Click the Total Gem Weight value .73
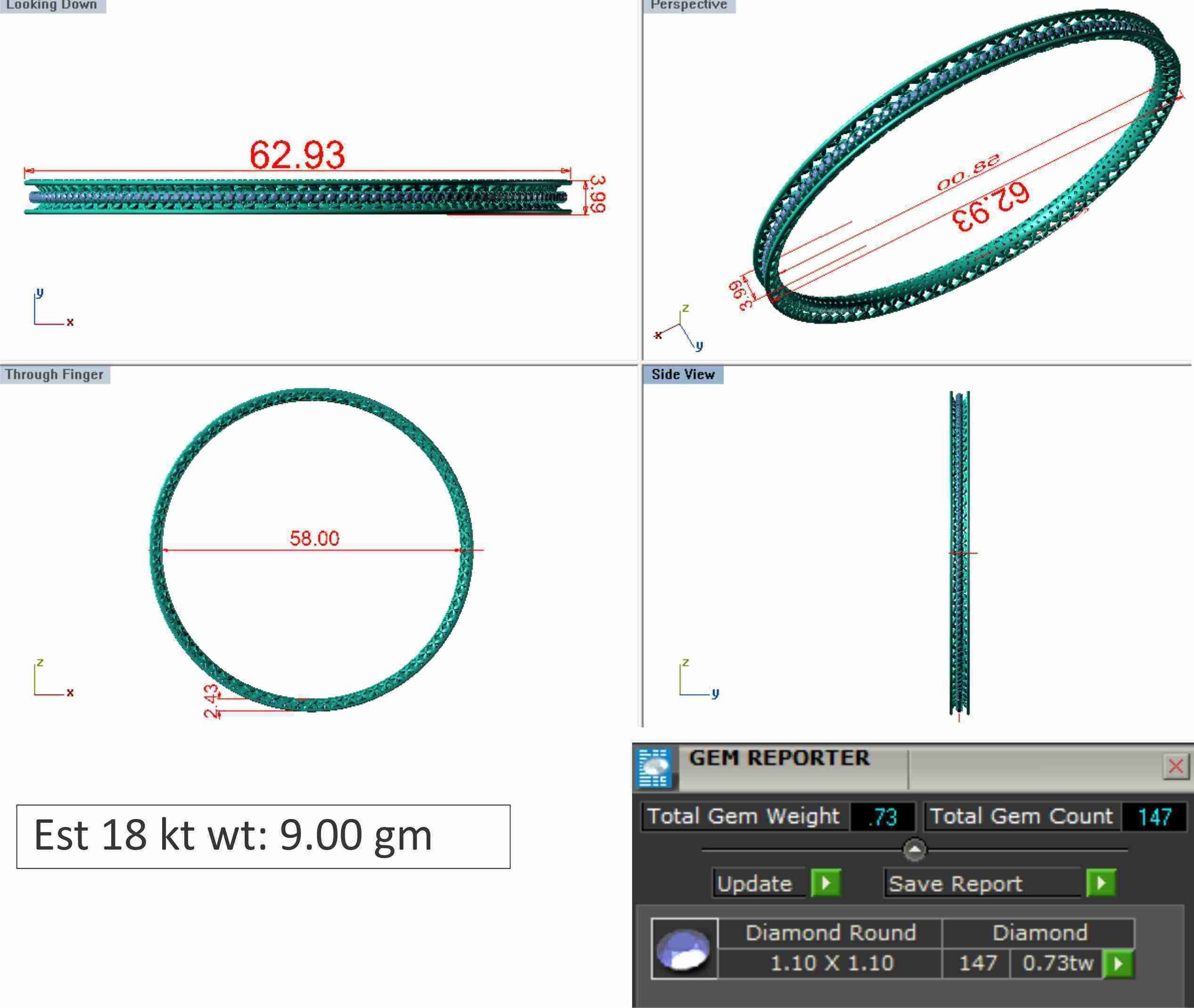This screenshot has width=1194, height=1008. point(882,817)
